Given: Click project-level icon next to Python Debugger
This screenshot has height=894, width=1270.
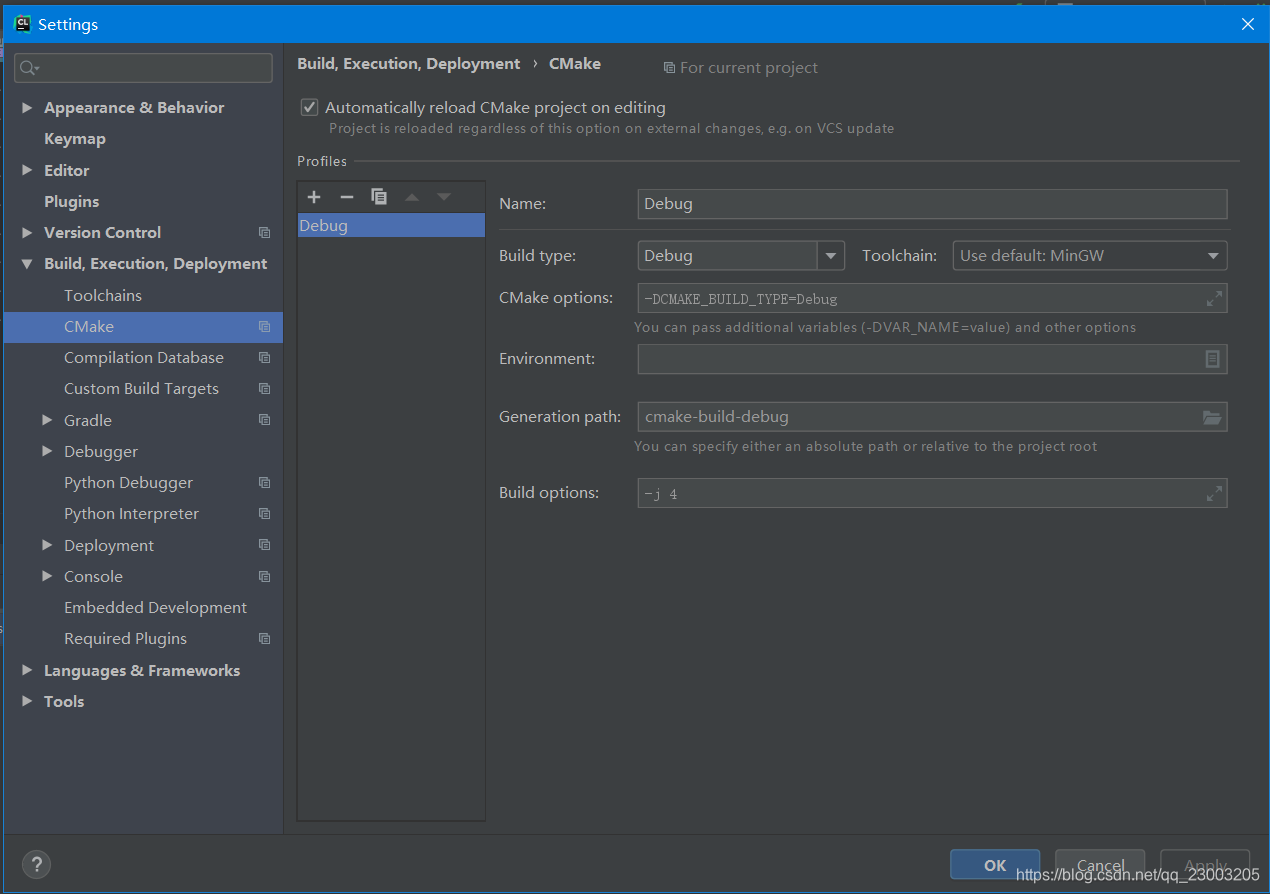Looking at the screenshot, I should 264,483.
